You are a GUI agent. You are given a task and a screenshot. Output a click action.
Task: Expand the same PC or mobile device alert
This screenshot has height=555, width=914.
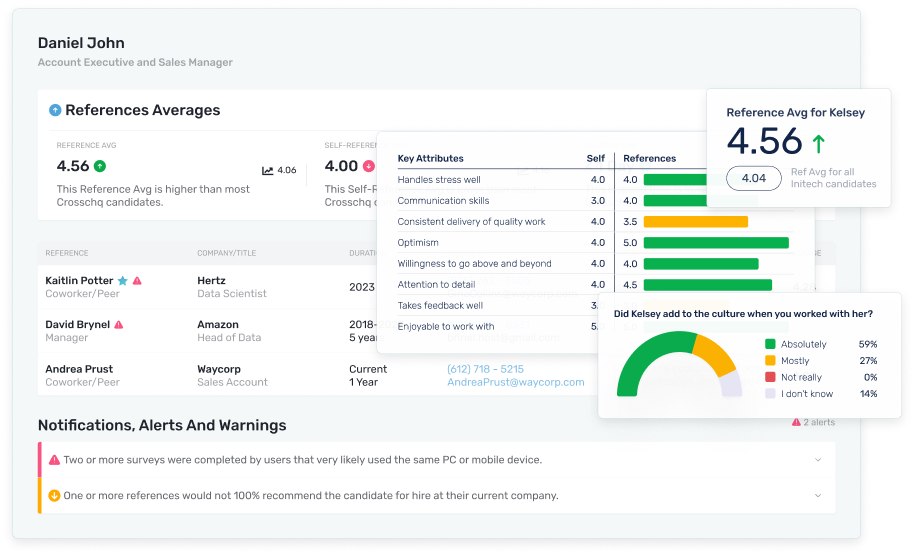(818, 460)
